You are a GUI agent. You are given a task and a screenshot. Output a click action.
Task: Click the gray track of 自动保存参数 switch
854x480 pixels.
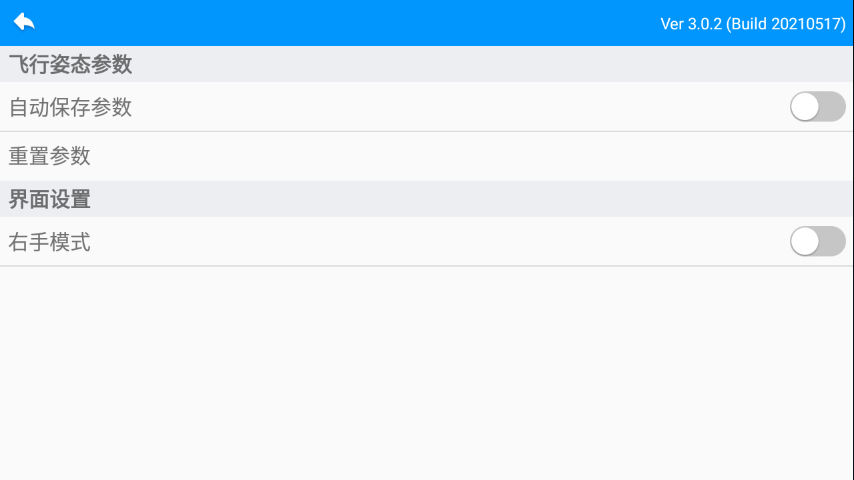click(x=833, y=107)
